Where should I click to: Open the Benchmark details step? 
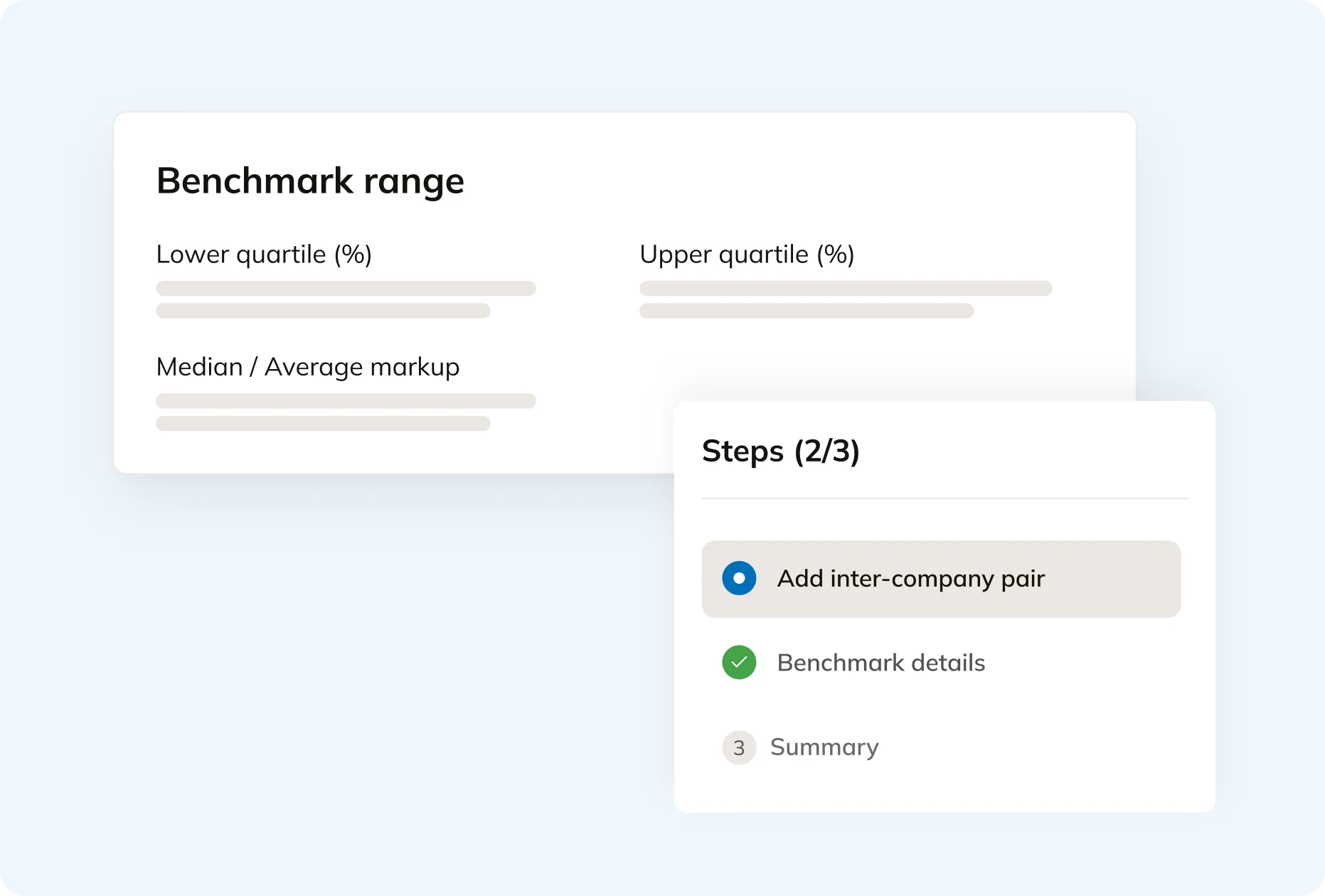tap(880, 663)
